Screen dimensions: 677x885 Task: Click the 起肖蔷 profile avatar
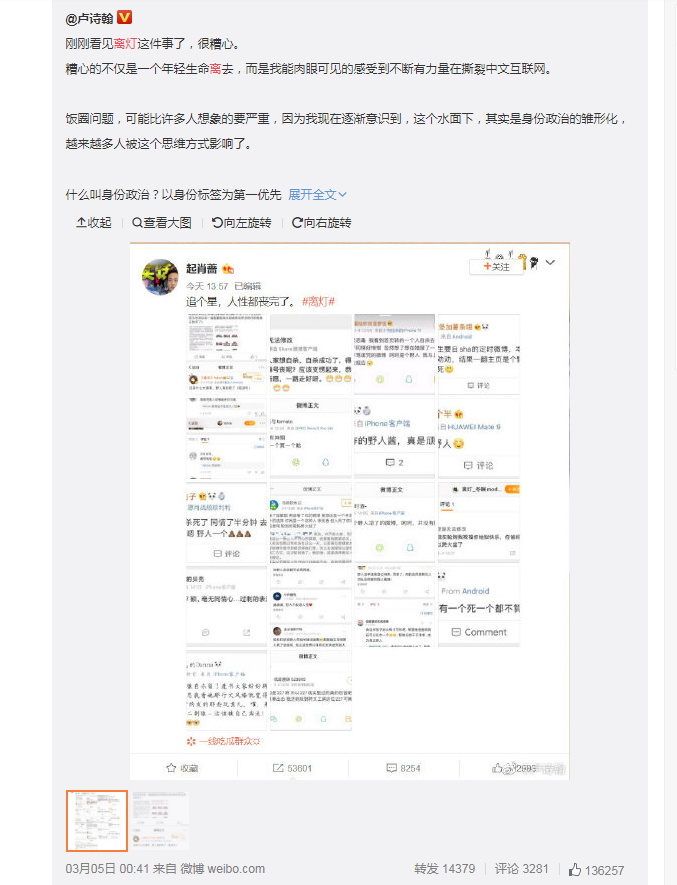tap(160, 277)
